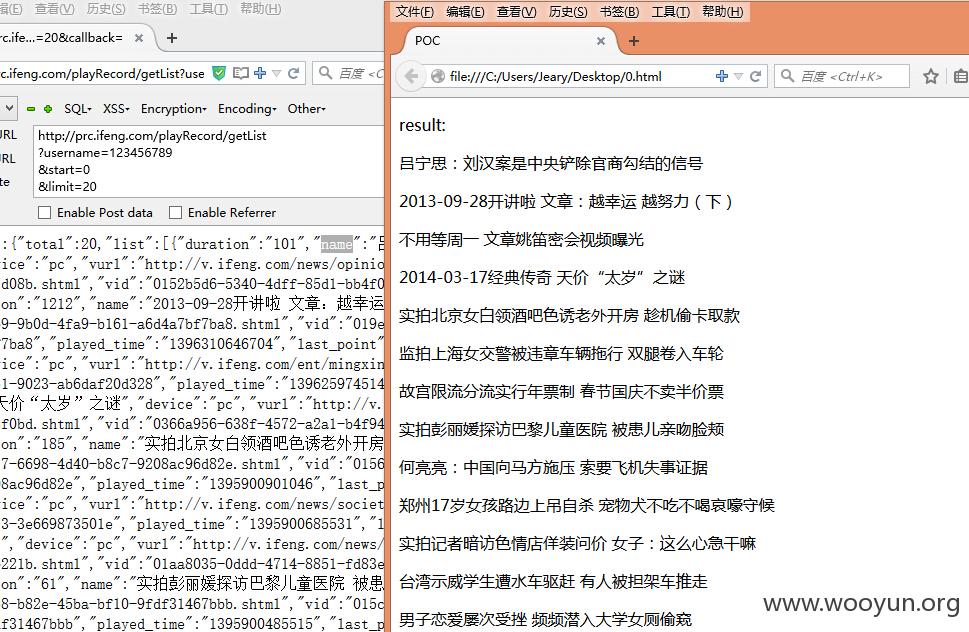Image resolution: width=969 pixels, height=632 pixels.
Task: Open reader view book icon in left browser
Action: click(240, 74)
